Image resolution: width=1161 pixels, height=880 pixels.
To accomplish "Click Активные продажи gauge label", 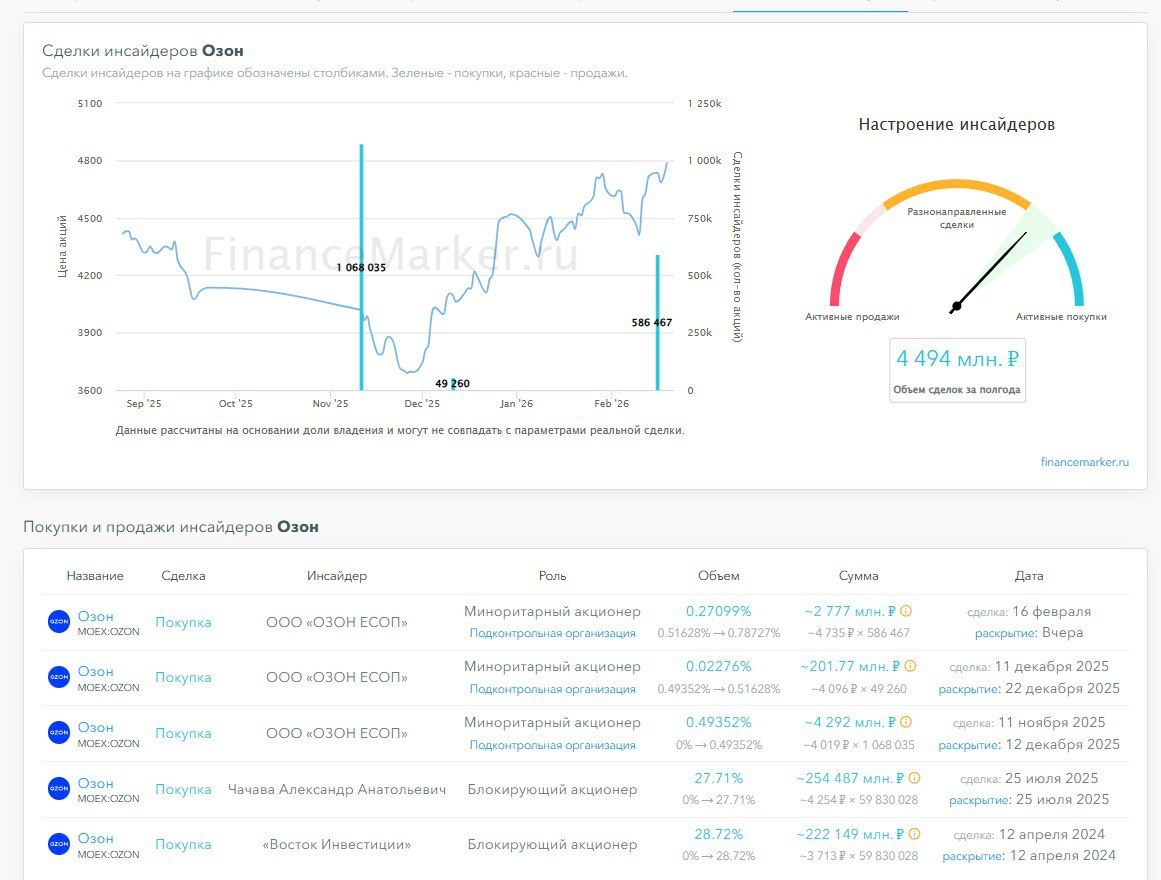I will tap(852, 316).
